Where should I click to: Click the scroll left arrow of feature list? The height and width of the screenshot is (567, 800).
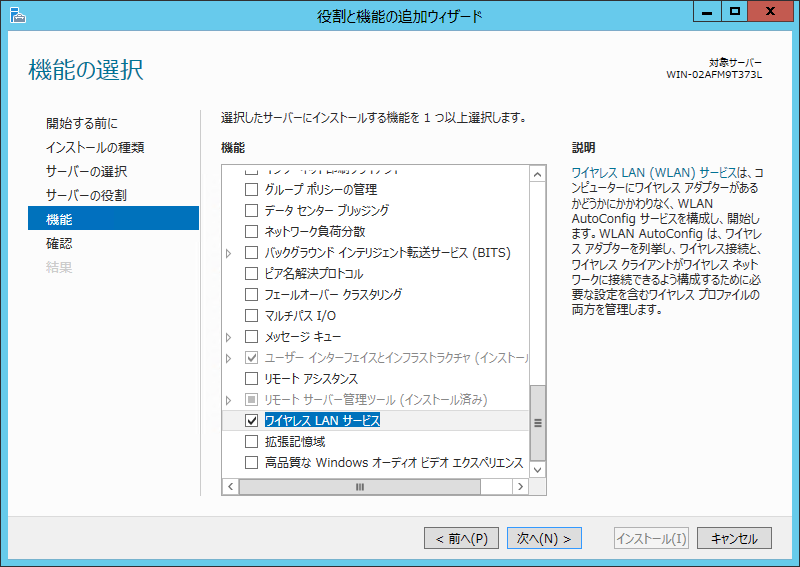231,487
